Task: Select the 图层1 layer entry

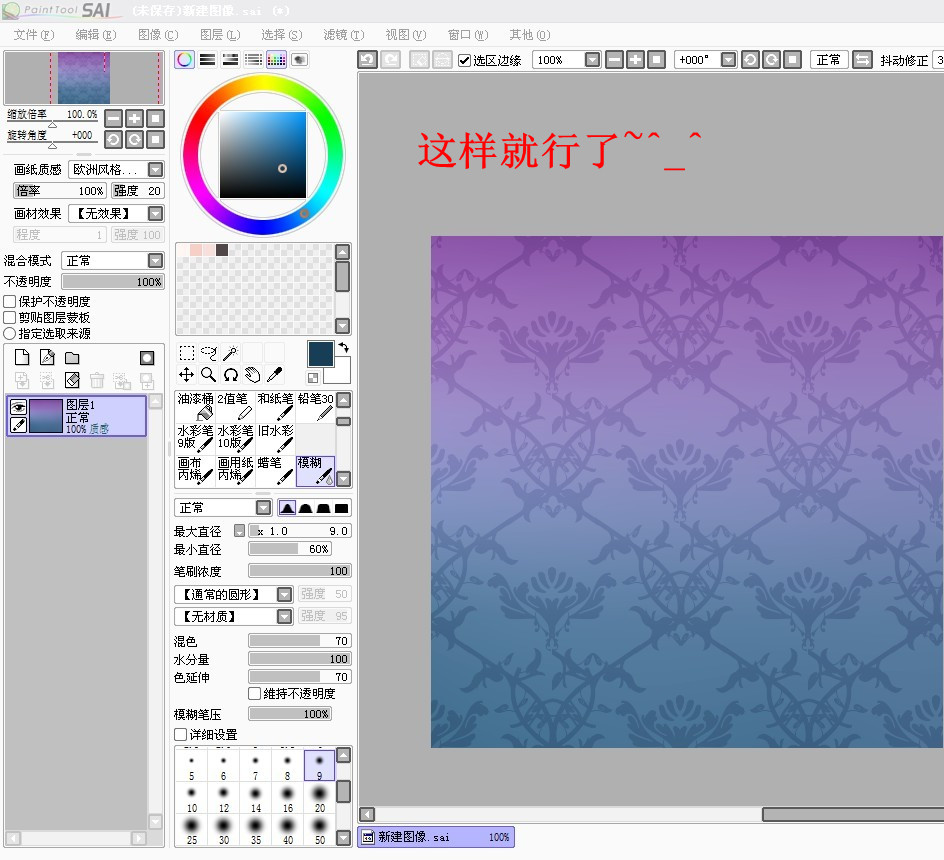Action: pyautogui.click(x=76, y=416)
